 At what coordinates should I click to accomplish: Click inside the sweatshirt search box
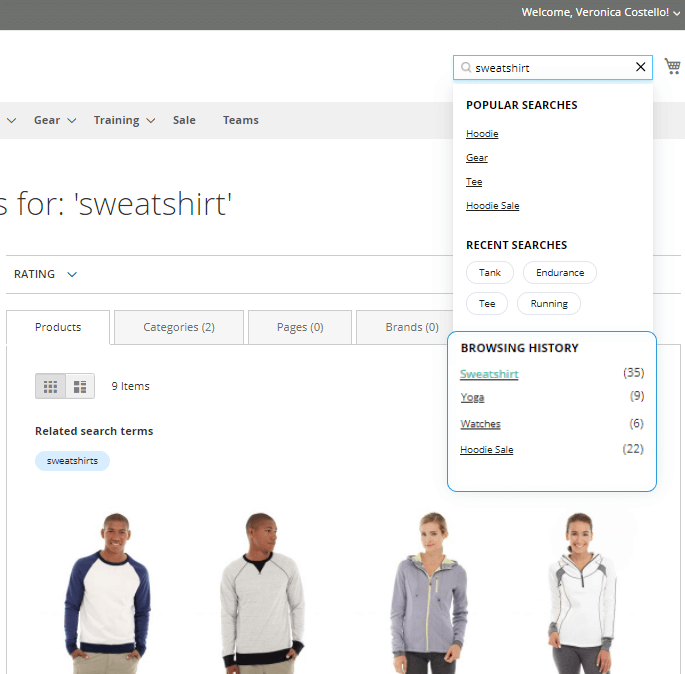pos(550,68)
